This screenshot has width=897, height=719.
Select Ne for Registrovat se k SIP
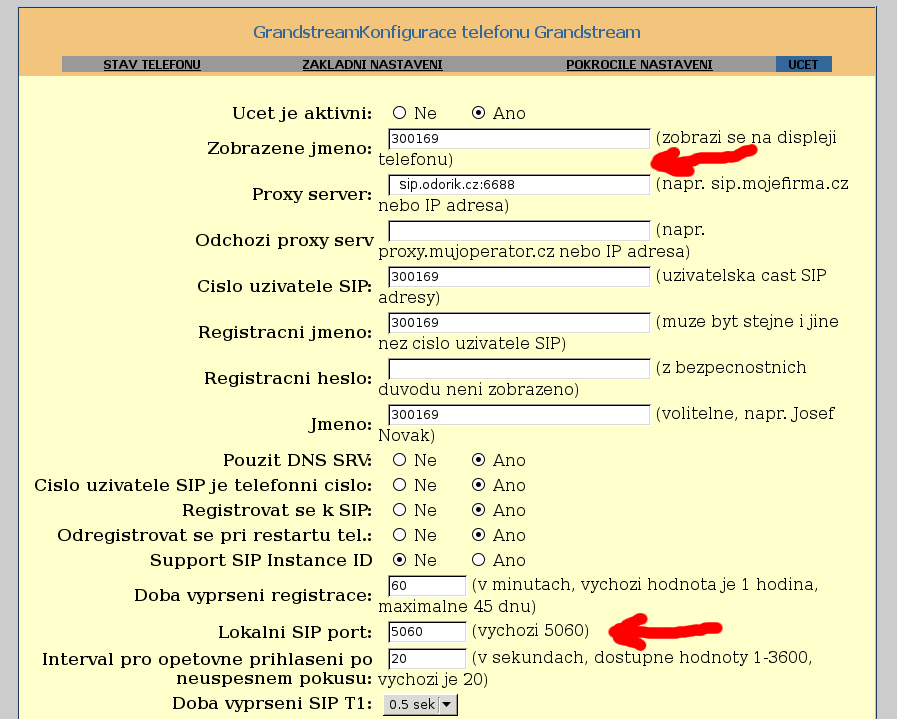(400, 510)
